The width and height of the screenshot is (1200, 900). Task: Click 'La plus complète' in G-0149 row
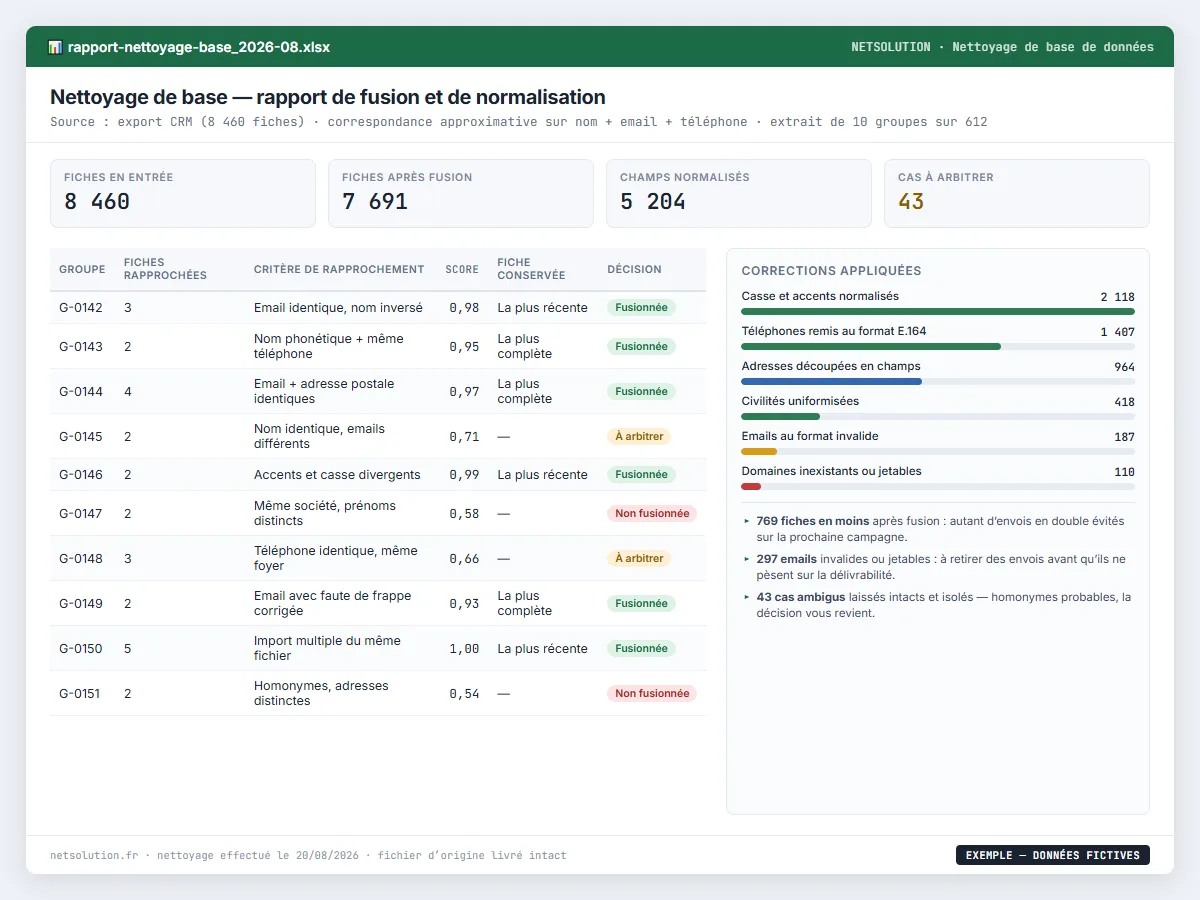[x=525, y=603]
